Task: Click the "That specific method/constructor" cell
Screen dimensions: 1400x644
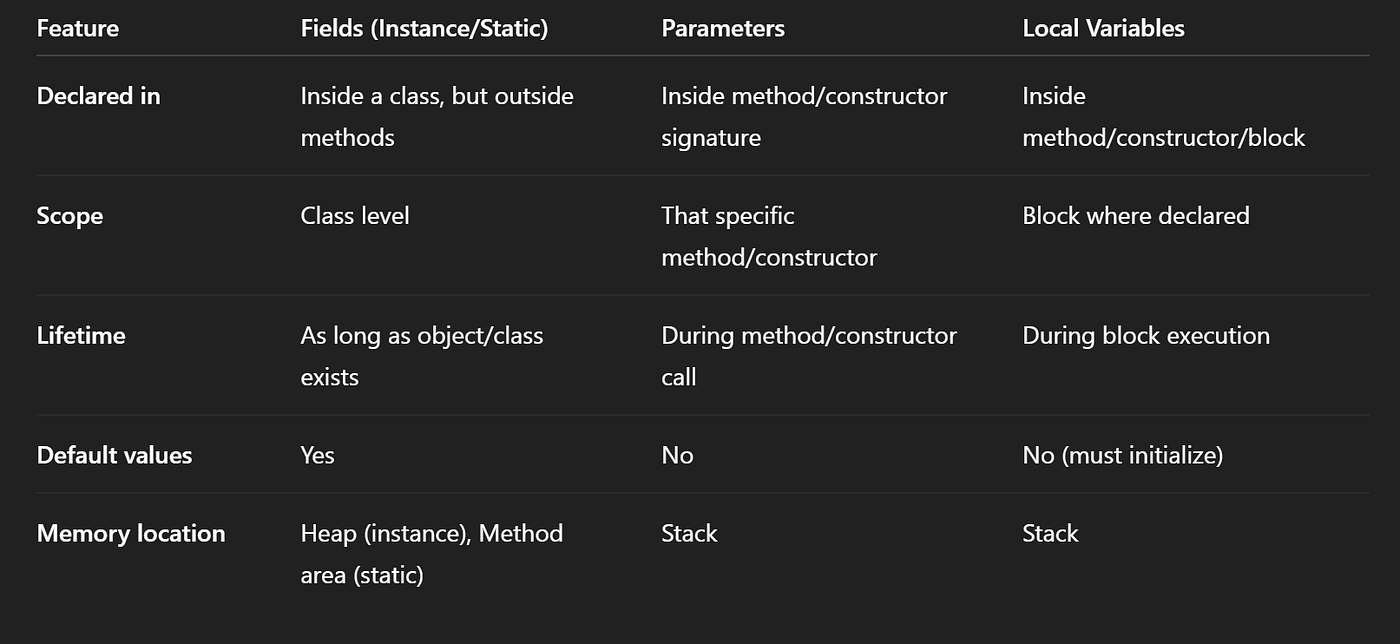Action: pos(768,236)
